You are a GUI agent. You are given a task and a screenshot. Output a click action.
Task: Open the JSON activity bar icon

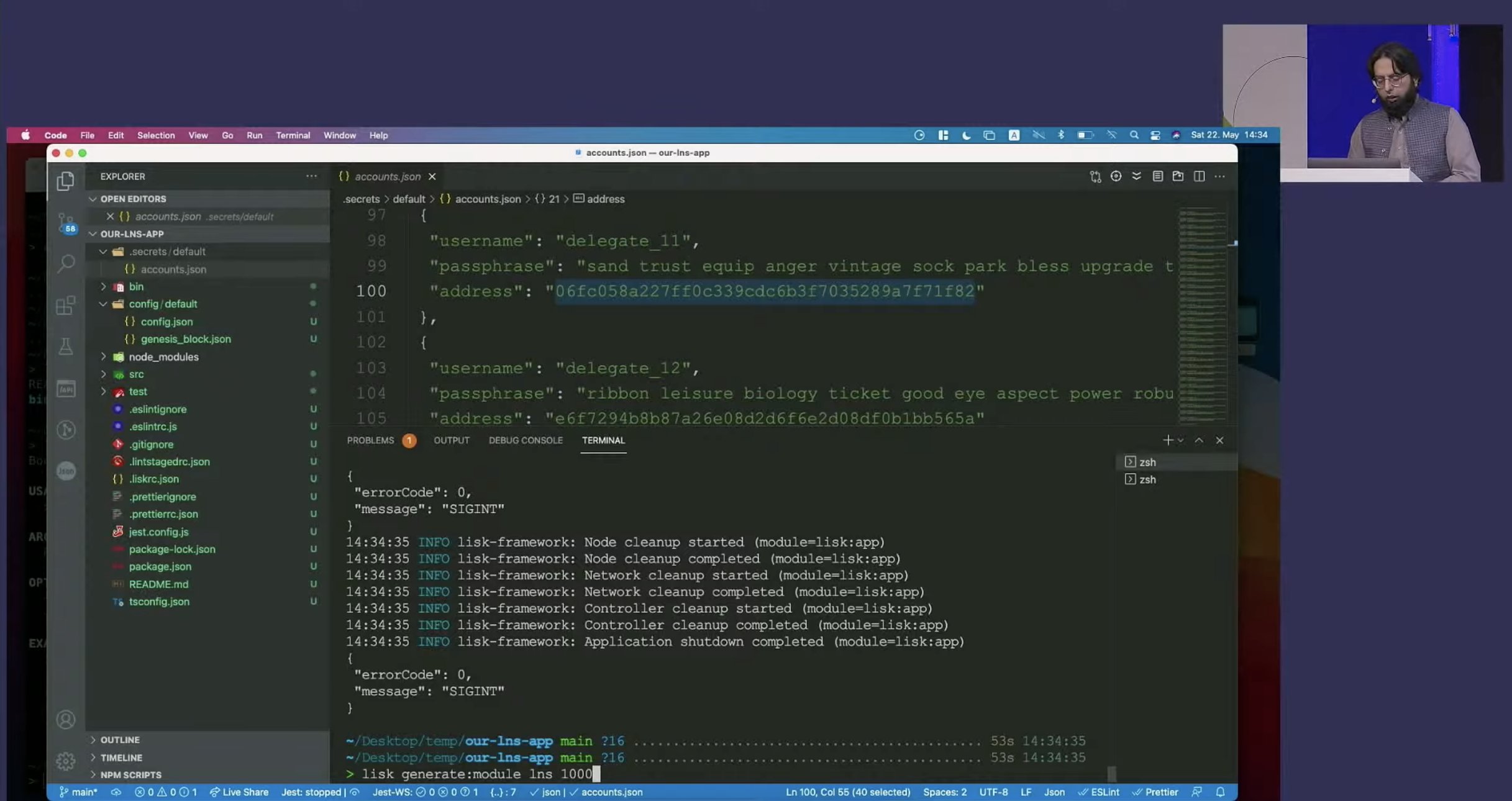(66, 471)
